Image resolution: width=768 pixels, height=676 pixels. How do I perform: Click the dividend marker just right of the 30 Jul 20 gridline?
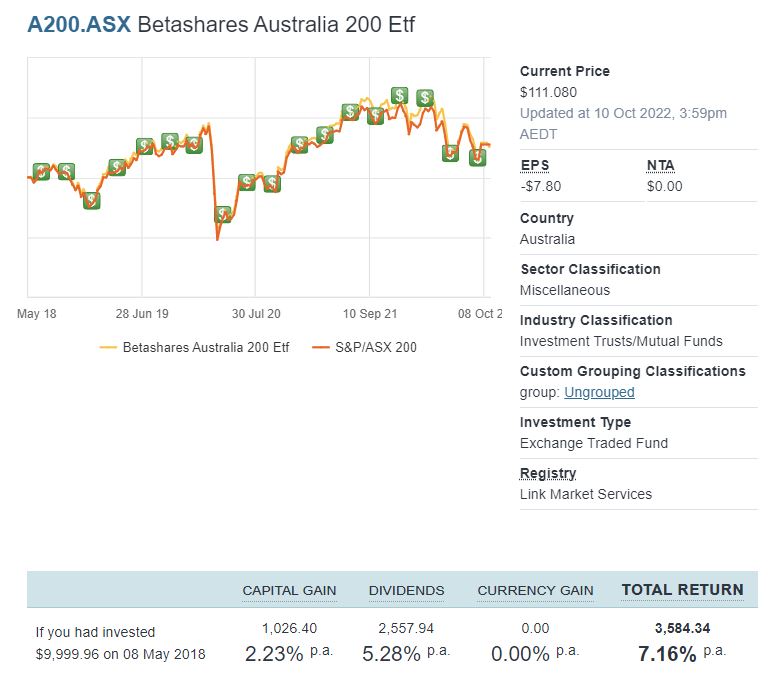click(x=272, y=184)
